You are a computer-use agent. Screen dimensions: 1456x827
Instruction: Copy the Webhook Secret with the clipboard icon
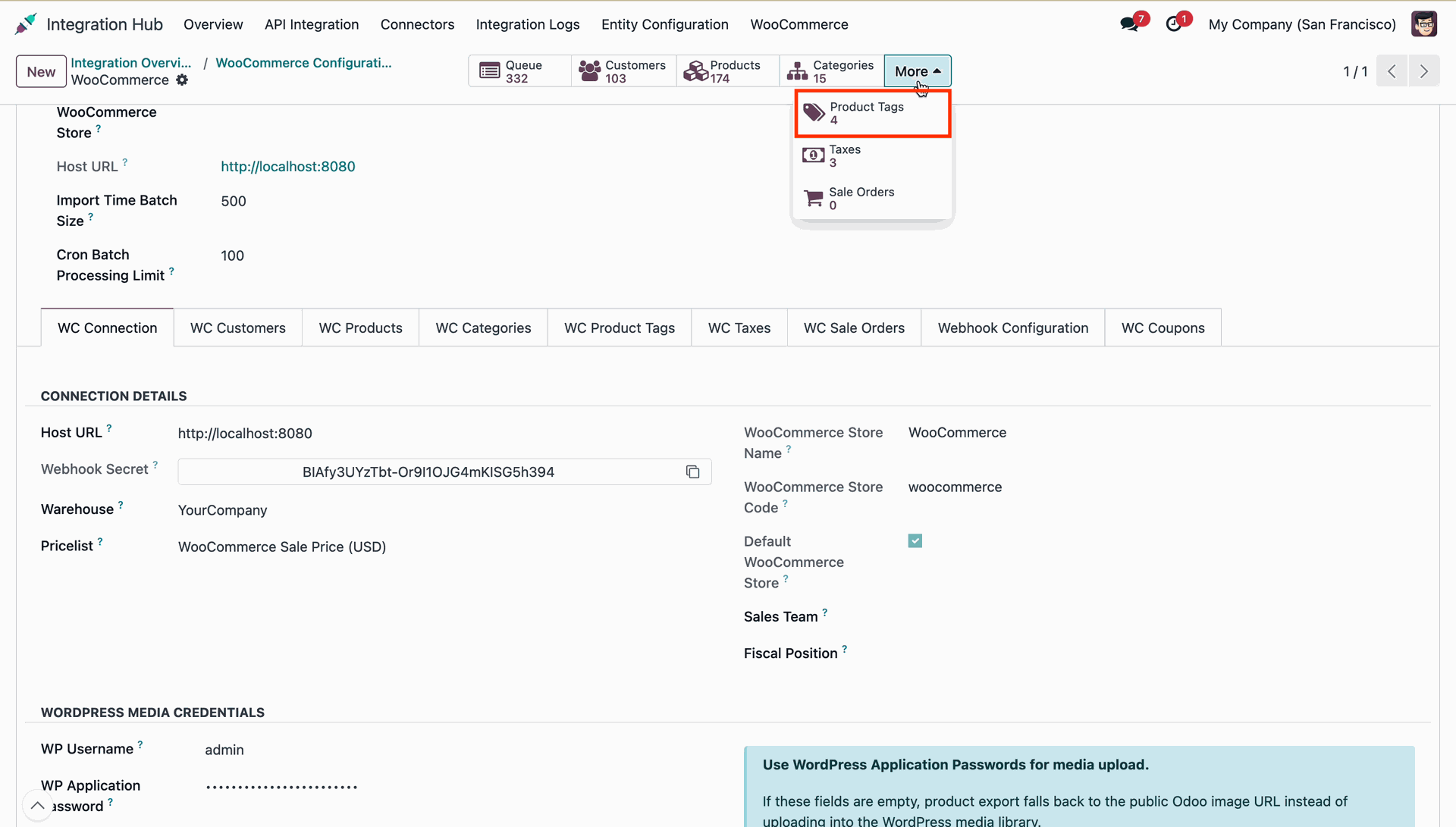(692, 472)
